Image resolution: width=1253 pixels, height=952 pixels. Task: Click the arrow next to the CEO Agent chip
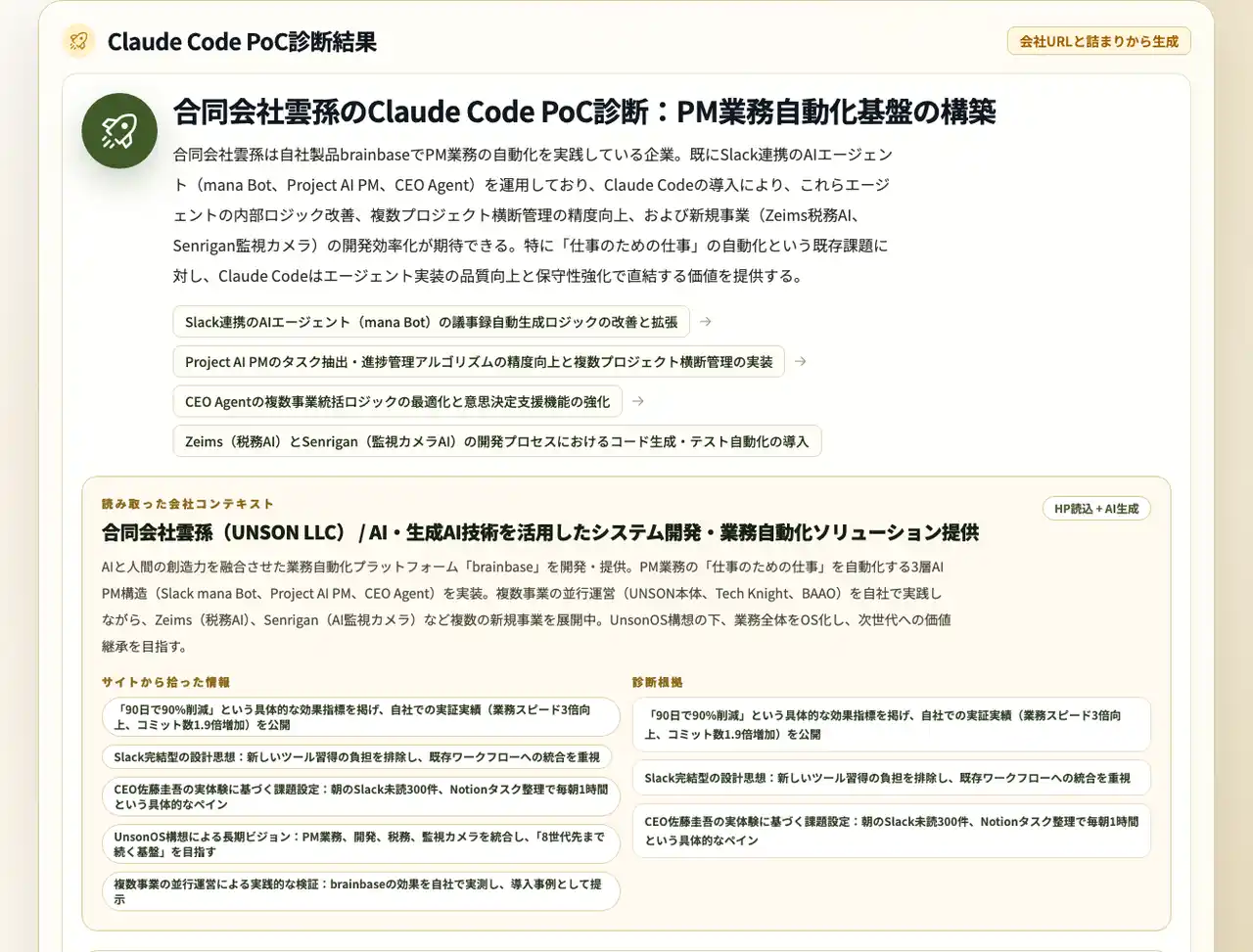[637, 401]
